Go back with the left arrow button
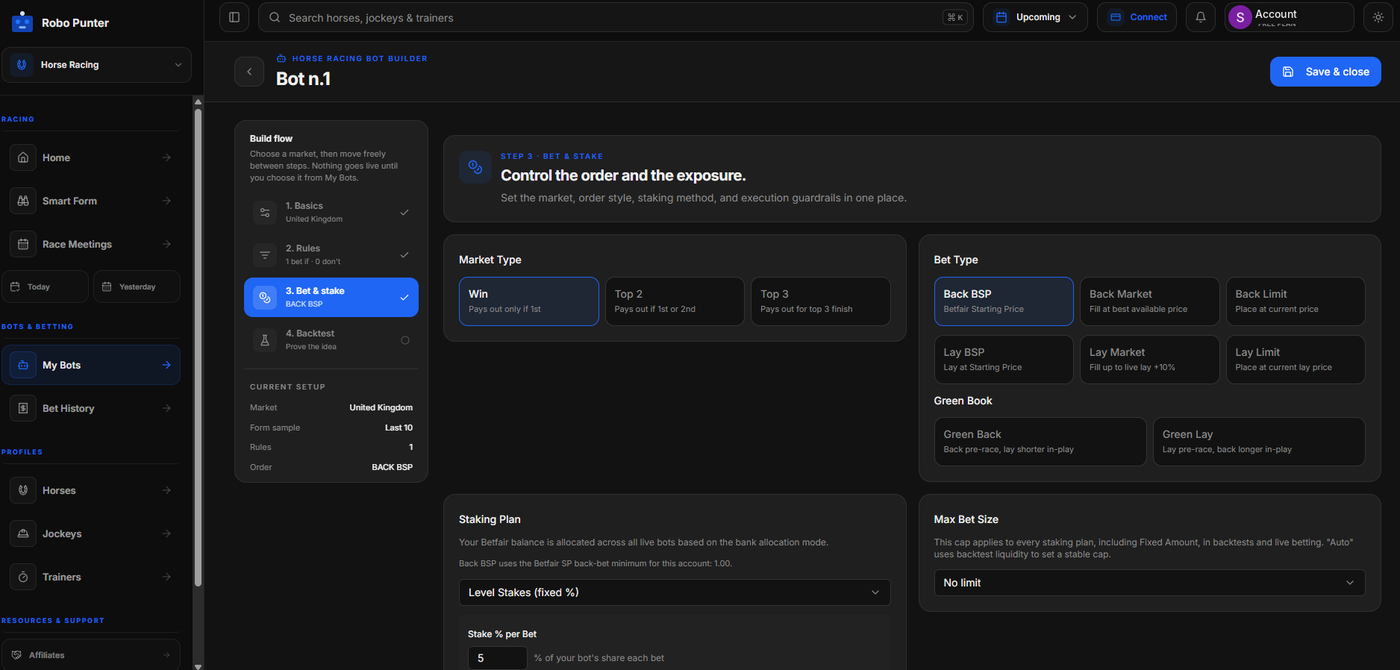The image size is (1400, 670). [x=249, y=72]
